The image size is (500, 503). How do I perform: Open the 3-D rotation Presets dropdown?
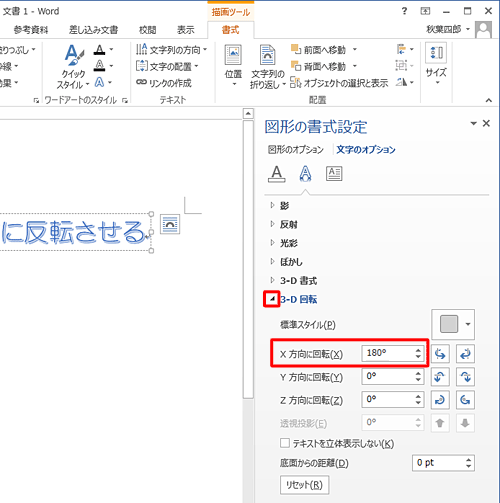click(453, 324)
